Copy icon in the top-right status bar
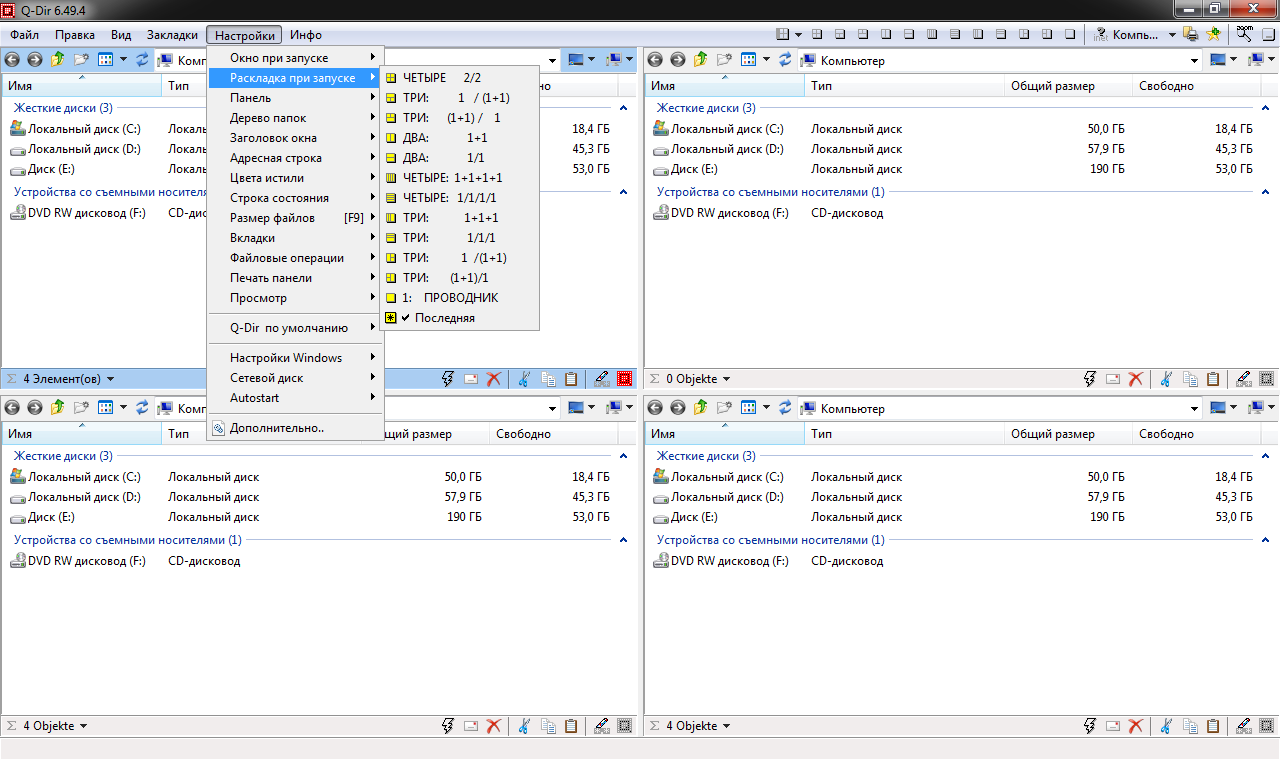The image size is (1280, 760). point(1190,379)
